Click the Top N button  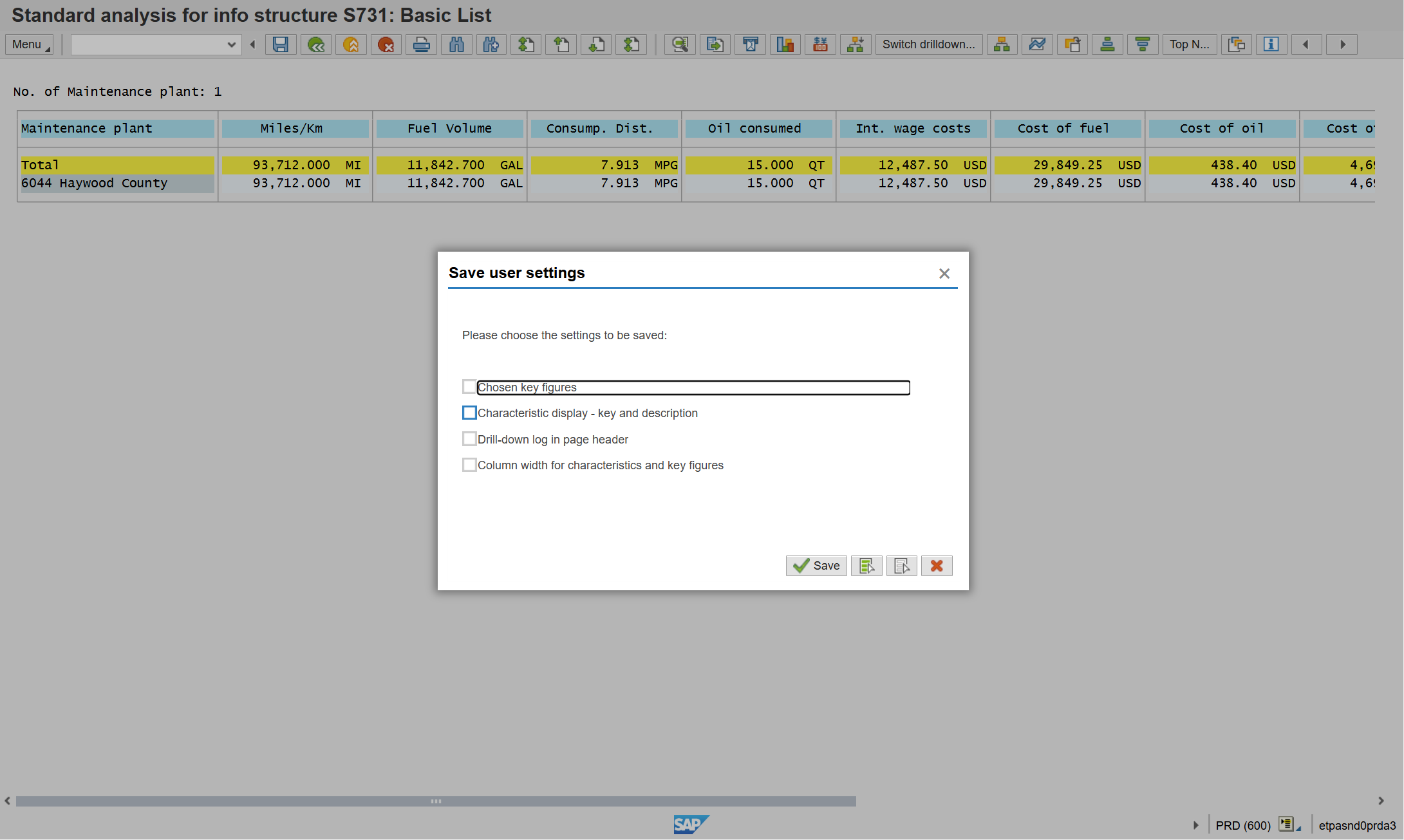[1189, 44]
